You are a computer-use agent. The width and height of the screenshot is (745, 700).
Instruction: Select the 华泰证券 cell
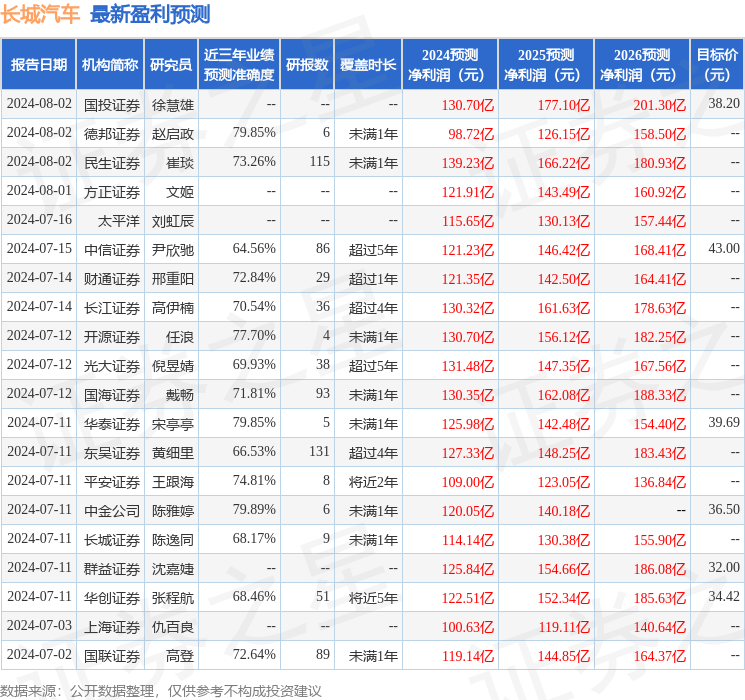point(112,424)
